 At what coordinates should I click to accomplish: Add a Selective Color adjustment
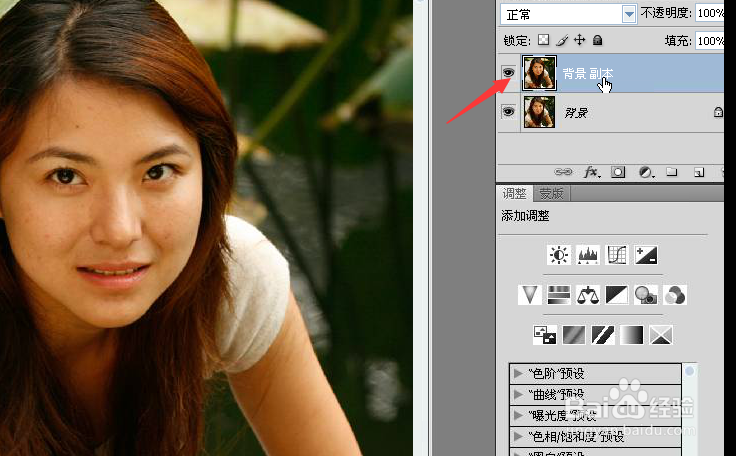pyautogui.click(x=661, y=335)
